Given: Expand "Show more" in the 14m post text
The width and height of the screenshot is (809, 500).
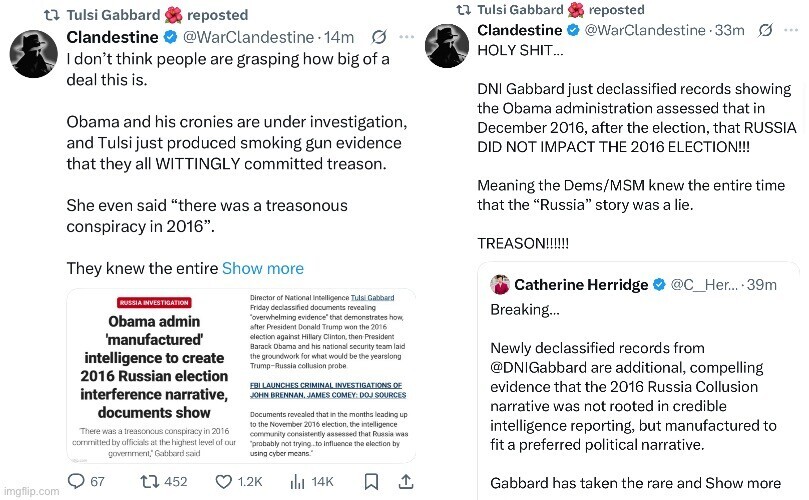Looking at the screenshot, I should 263,268.
